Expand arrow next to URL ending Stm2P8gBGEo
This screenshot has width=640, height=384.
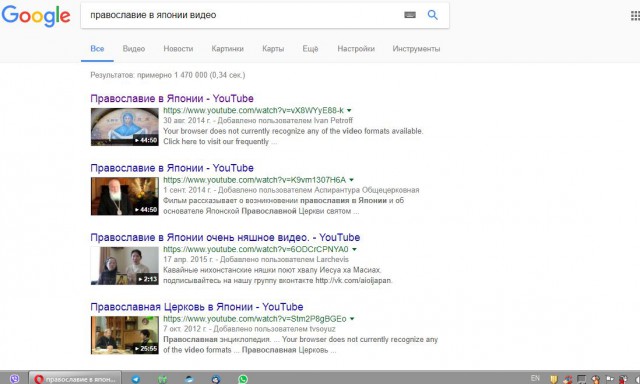[x=352, y=318]
